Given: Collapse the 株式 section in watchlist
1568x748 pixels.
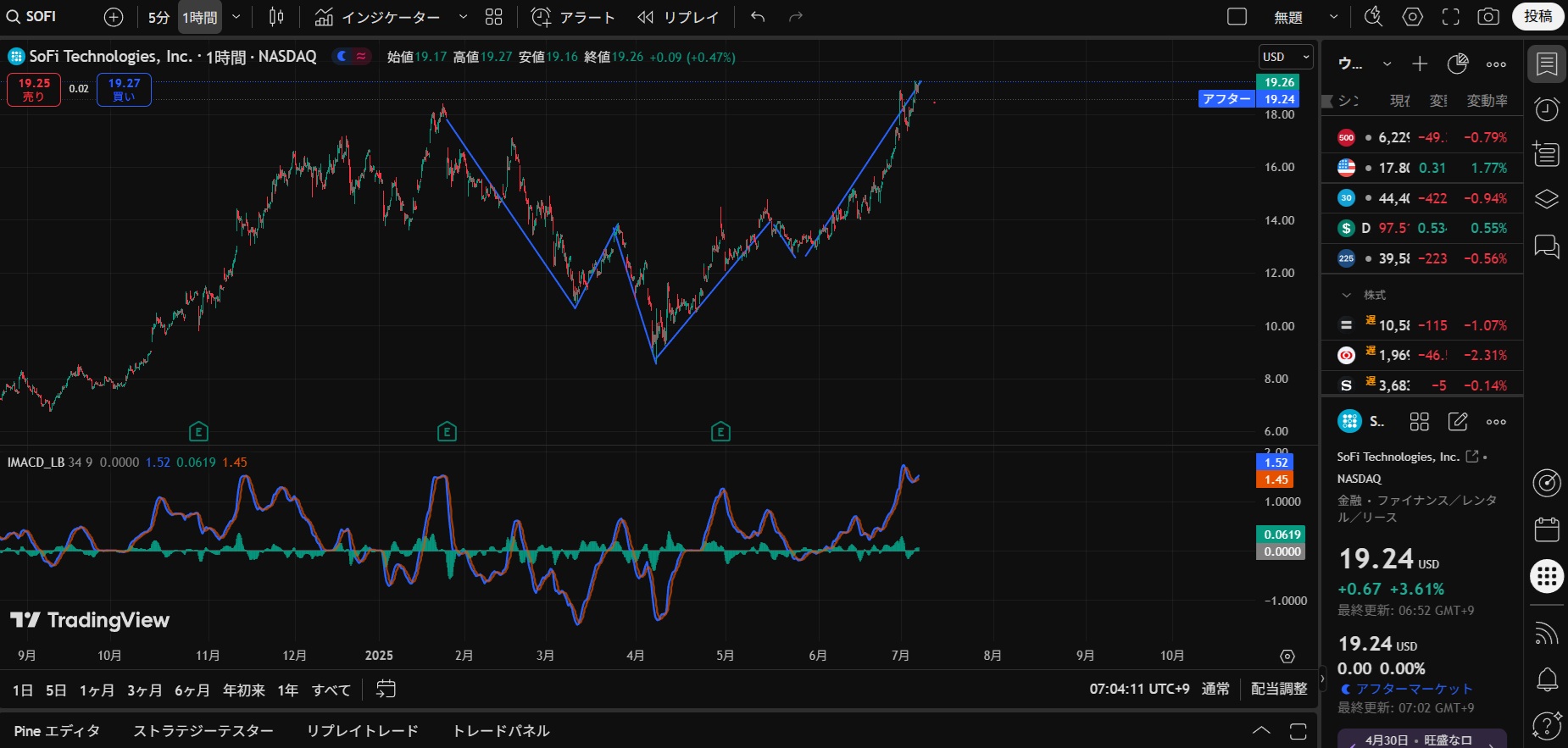Looking at the screenshot, I should 1346,295.
